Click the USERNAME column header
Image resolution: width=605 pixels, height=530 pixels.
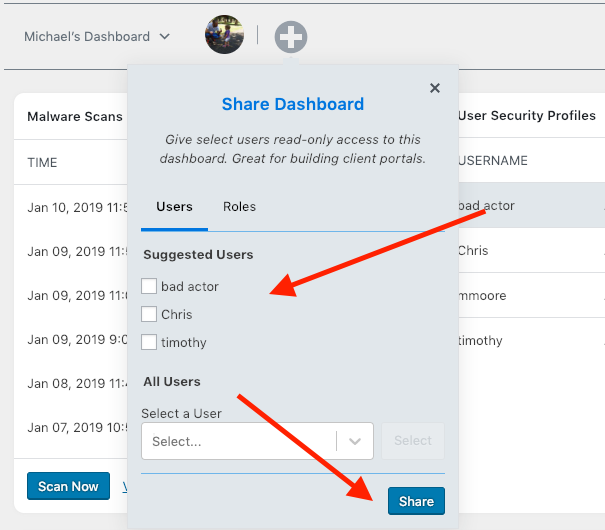point(493,161)
